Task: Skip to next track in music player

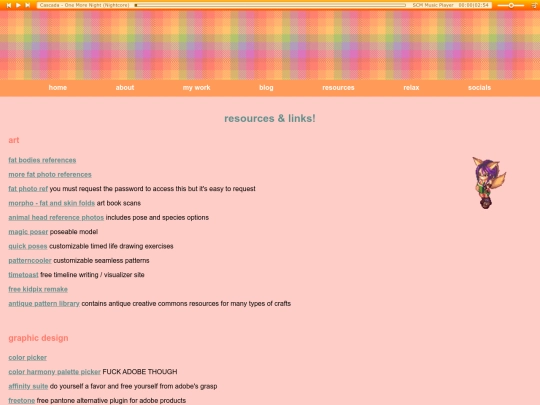Action: click(x=28, y=5)
